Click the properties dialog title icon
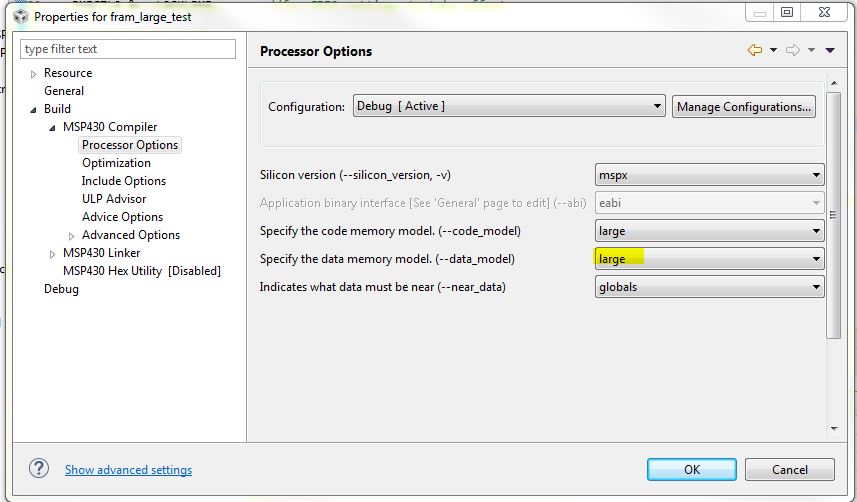Viewport: 857px width, 502px height. pyautogui.click(x=20, y=16)
